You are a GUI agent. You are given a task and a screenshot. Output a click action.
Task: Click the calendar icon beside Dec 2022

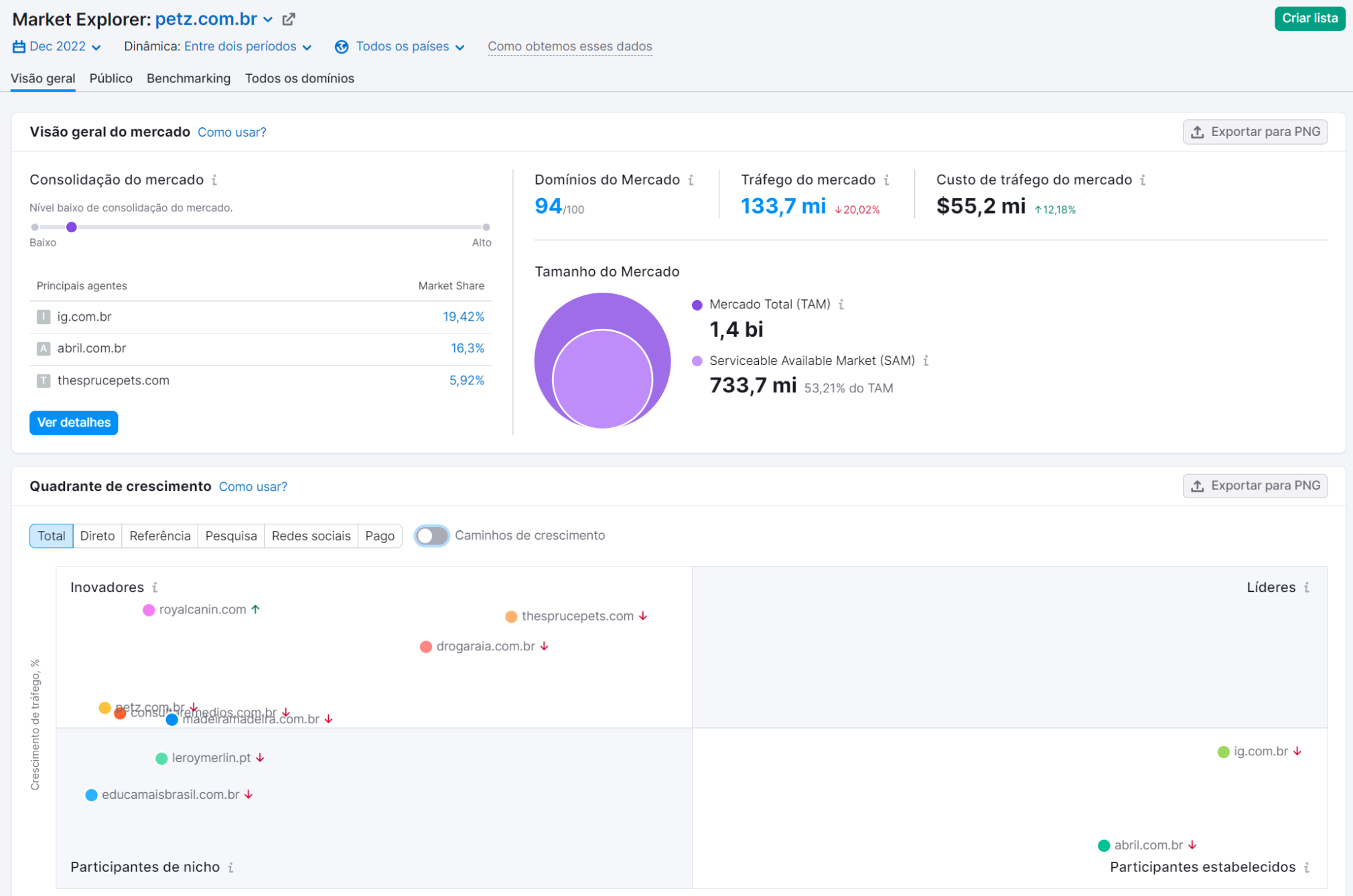pyautogui.click(x=19, y=47)
